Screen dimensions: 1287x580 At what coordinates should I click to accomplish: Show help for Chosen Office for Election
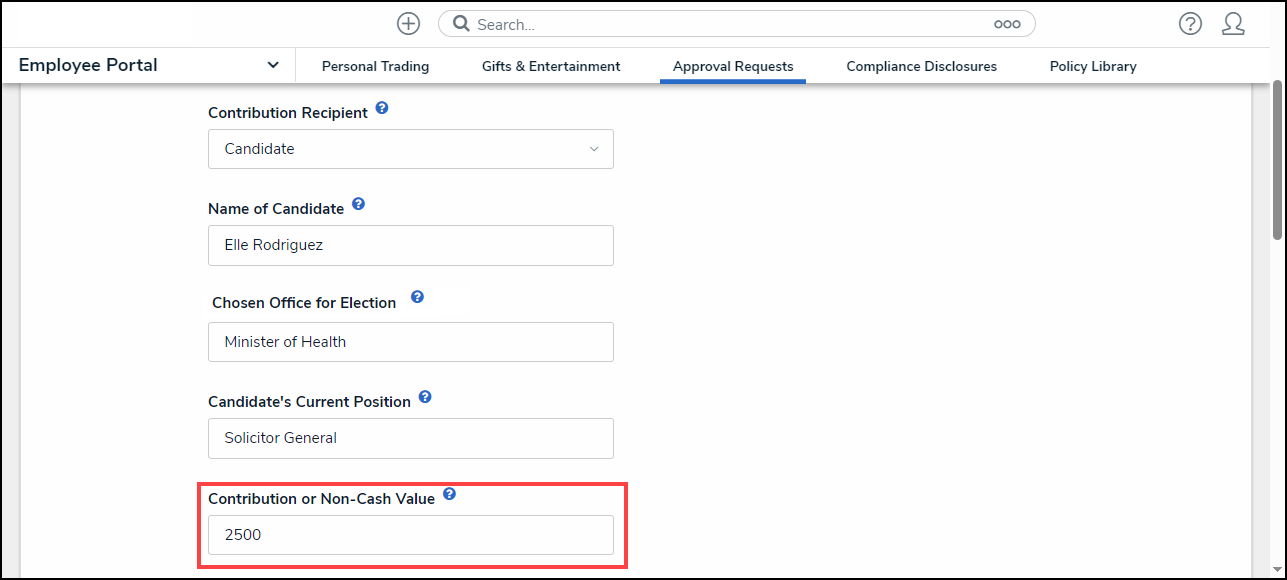417,297
